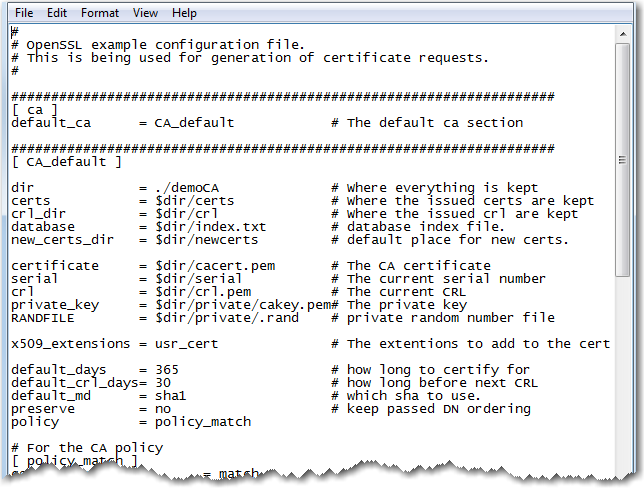This screenshot has width=644, height=493.
Task: Open the Format menu
Action: (x=100, y=13)
